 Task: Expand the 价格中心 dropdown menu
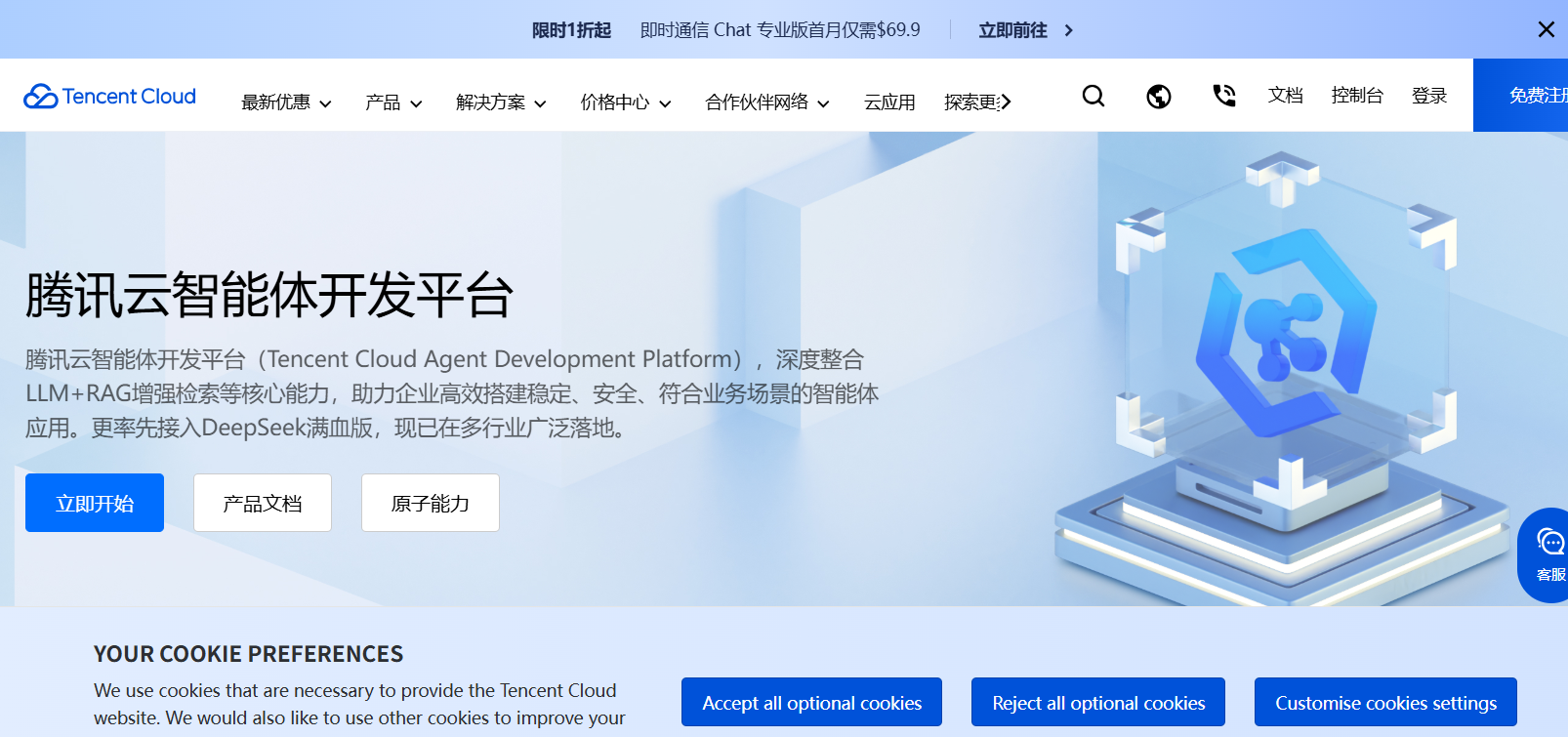626,102
